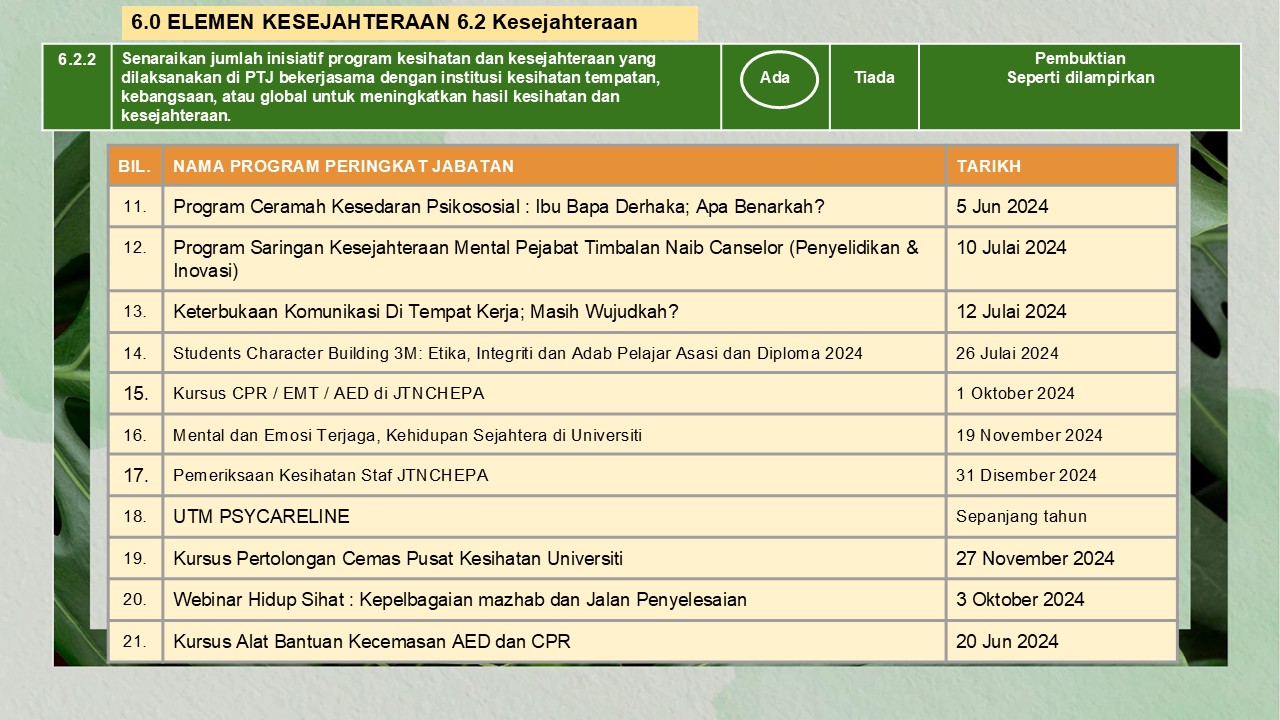Click the "6.2.2" item number cell
Screen dimensions: 1280x720
(x=77, y=60)
